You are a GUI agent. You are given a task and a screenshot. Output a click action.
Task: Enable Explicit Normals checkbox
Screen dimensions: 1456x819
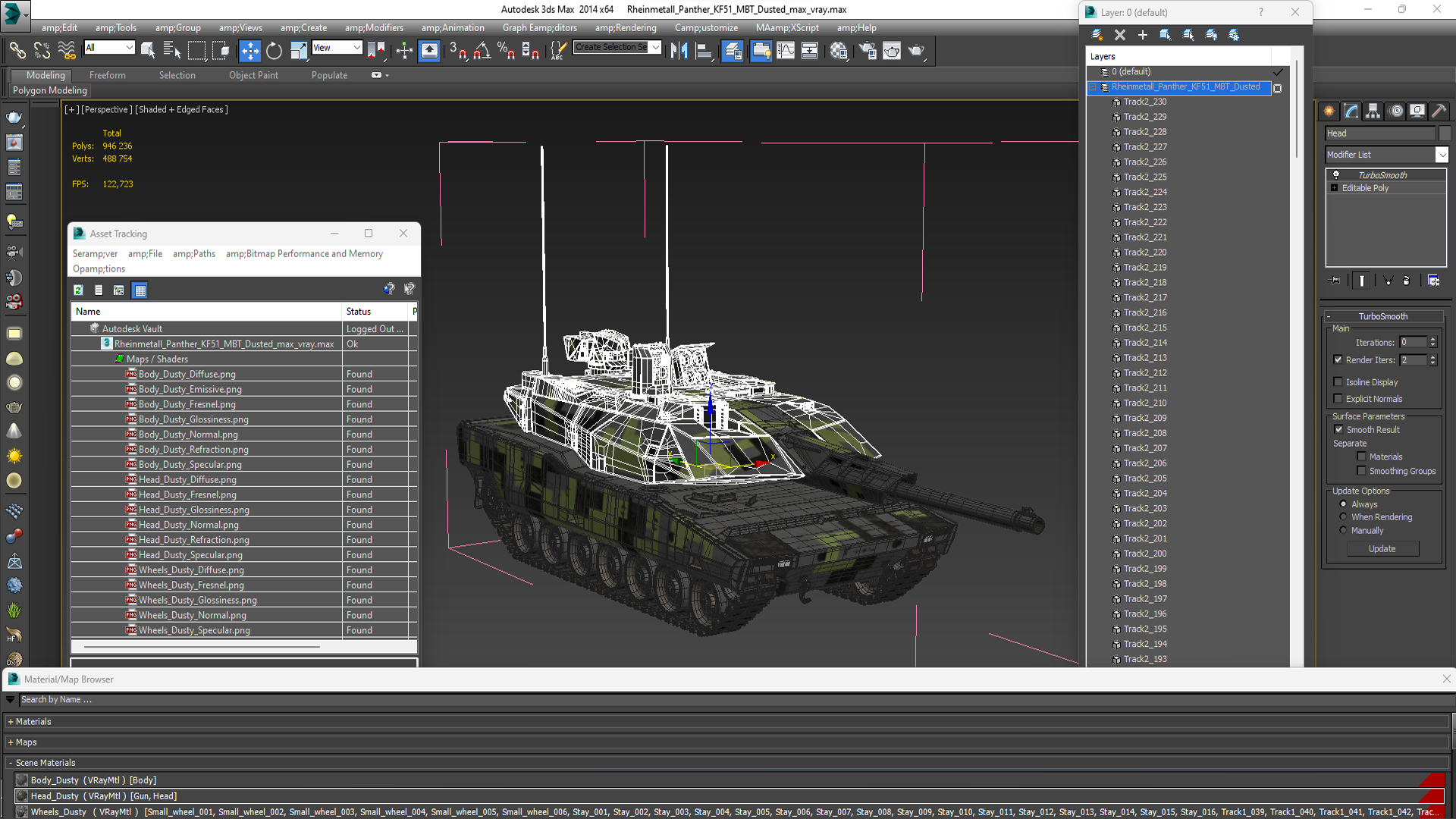[1338, 399]
